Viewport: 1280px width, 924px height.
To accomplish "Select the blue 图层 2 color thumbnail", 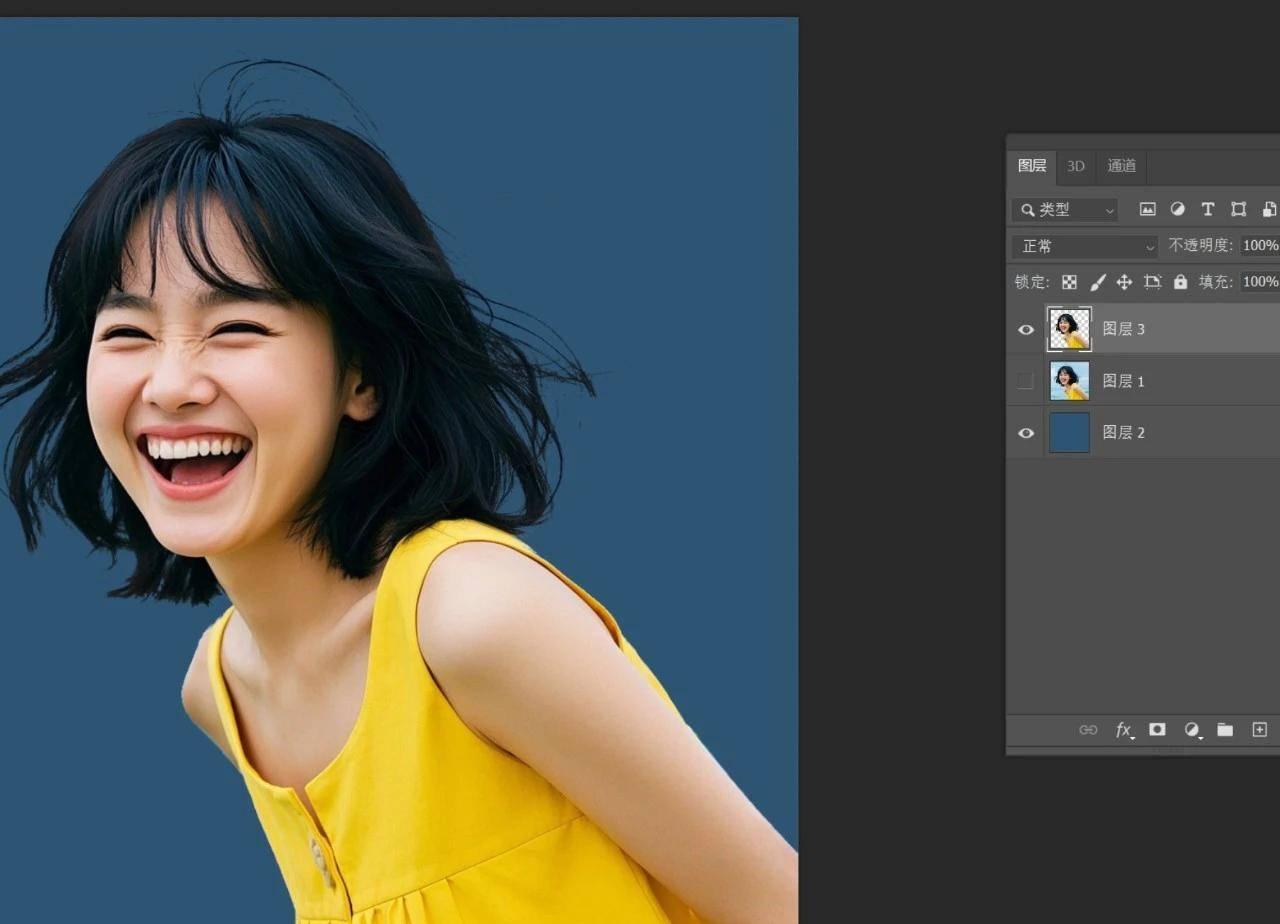I will (x=1069, y=433).
